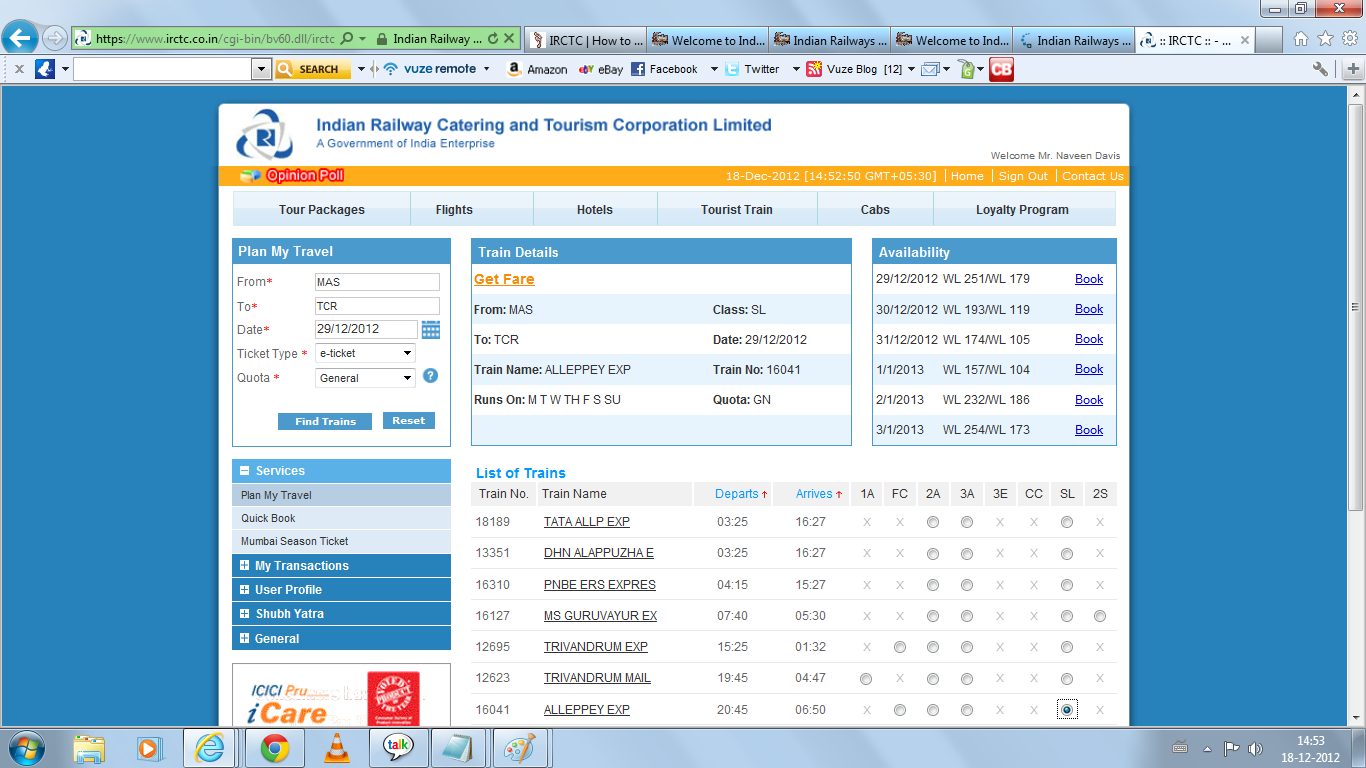Image resolution: width=1366 pixels, height=768 pixels.
Task: Select the SL class radio for ALLEPPEY EXP
Action: pyautogui.click(x=1066, y=709)
